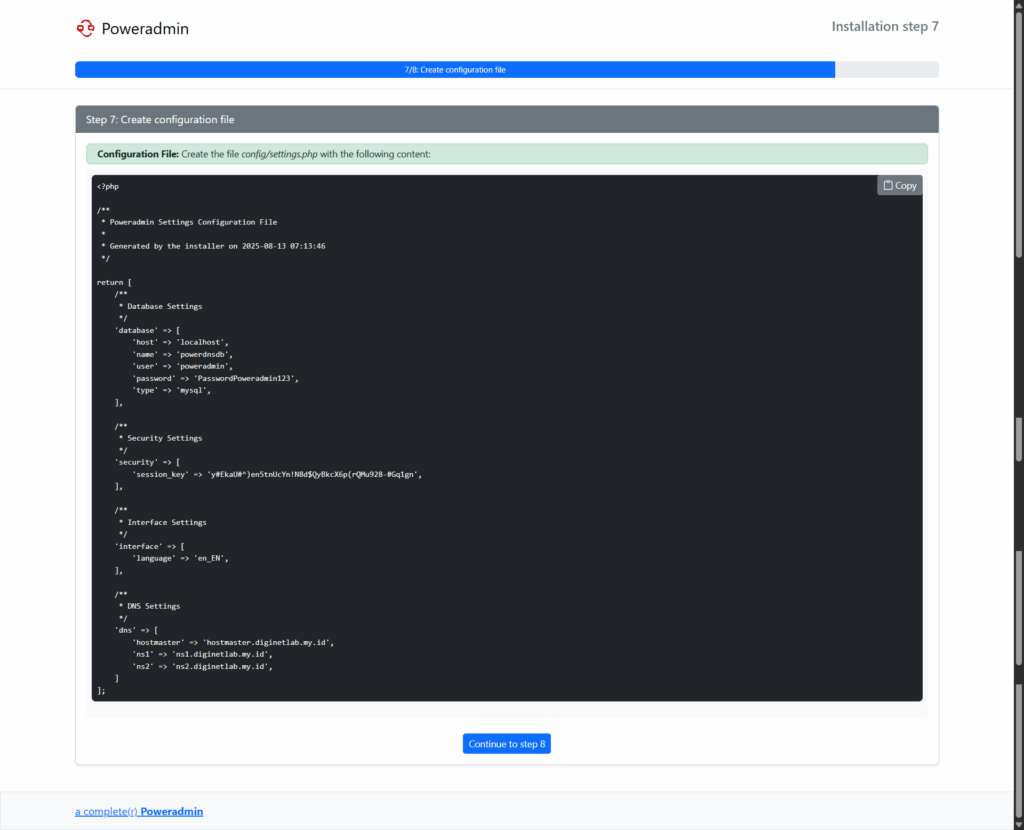1024x830 pixels.
Task: Click the 'ns1' => 'ns1.diginetlab.my.id' line
Action: pos(202,654)
